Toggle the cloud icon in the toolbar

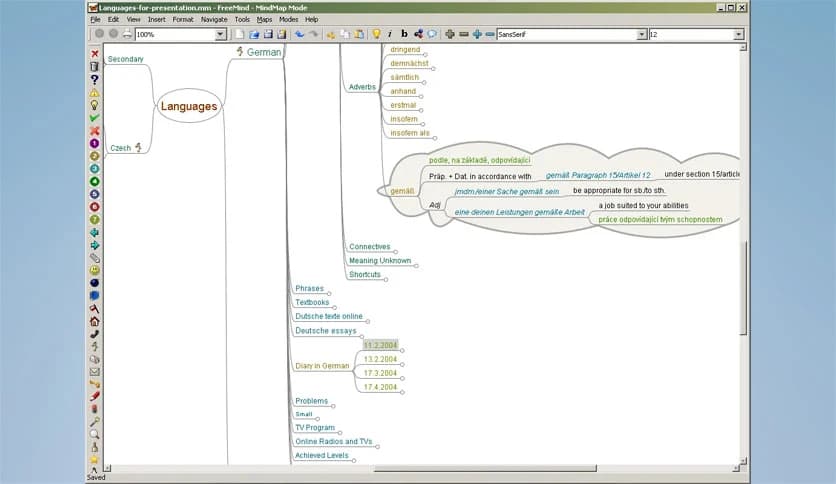(432, 34)
